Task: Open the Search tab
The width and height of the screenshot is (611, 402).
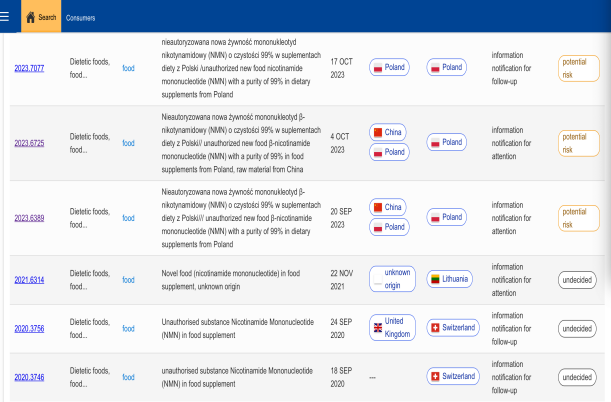Action: coord(47,18)
